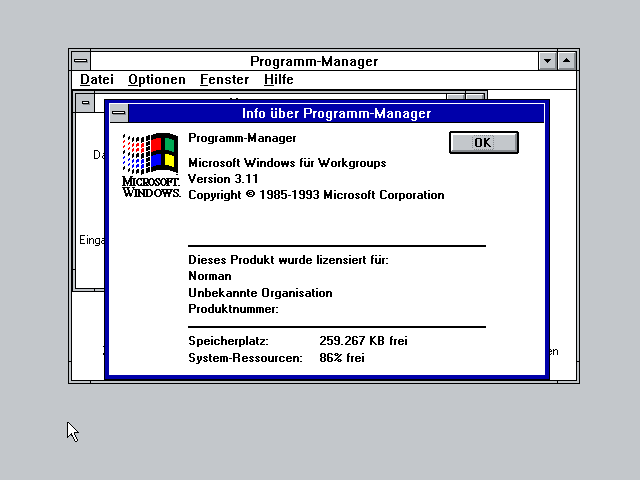The height and width of the screenshot is (480, 640).
Task: Click the '86% frei' system resources value
Action: pos(342,358)
